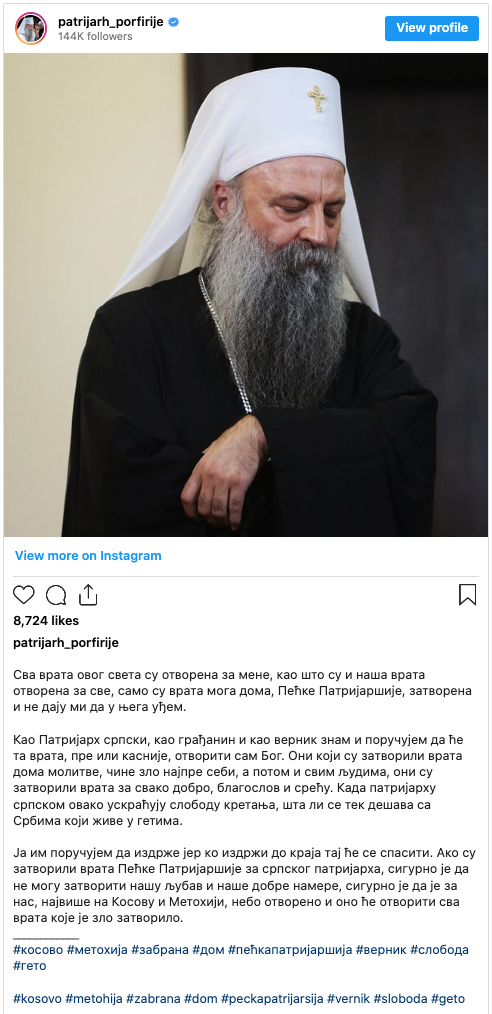This screenshot has width=492, height=1014.
Task: Open the #косово hashtag
Action: 38,950
